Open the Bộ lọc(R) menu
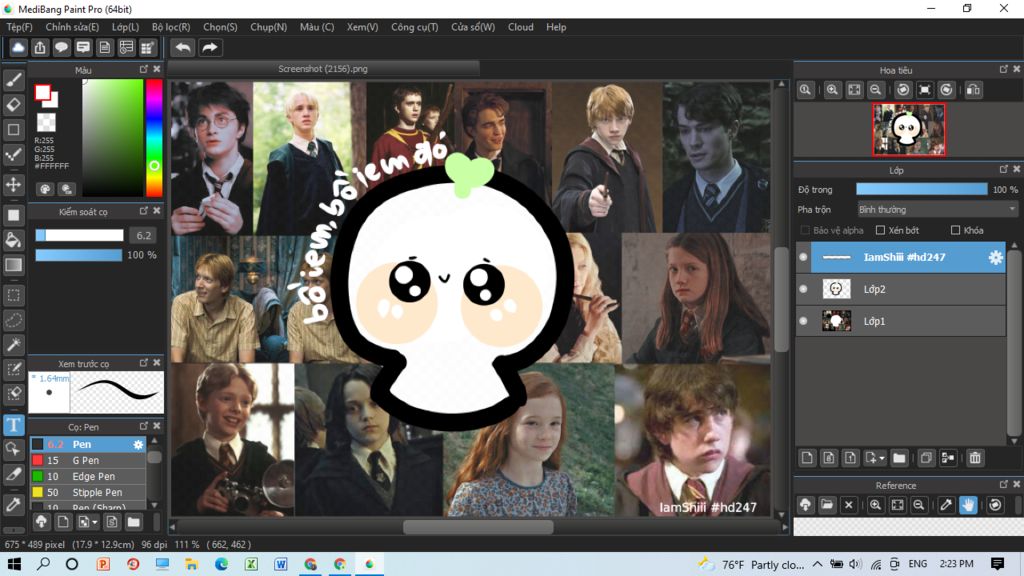1024x576 pixels. (x=171, y=27)
